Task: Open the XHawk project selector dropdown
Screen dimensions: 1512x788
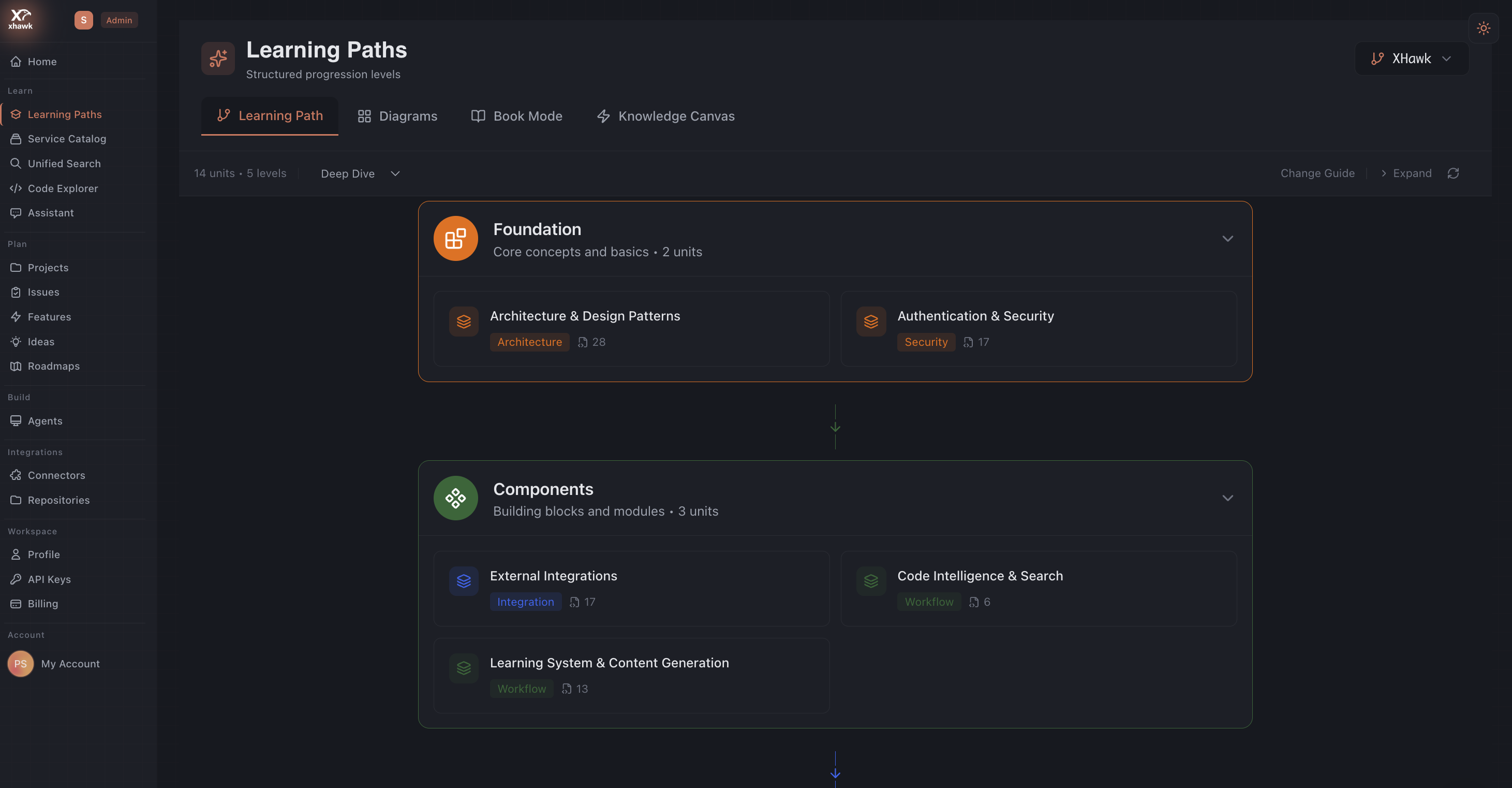Action: tap(1411, 58)
